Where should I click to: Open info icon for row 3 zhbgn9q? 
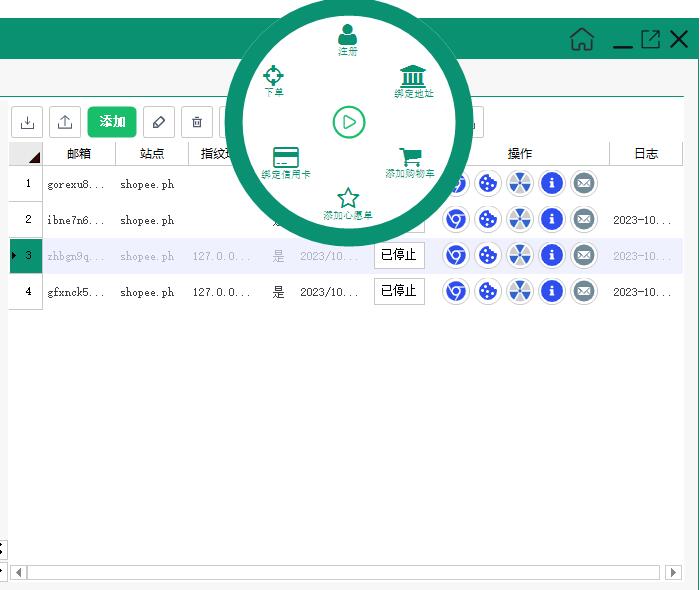tap(552, 255)
